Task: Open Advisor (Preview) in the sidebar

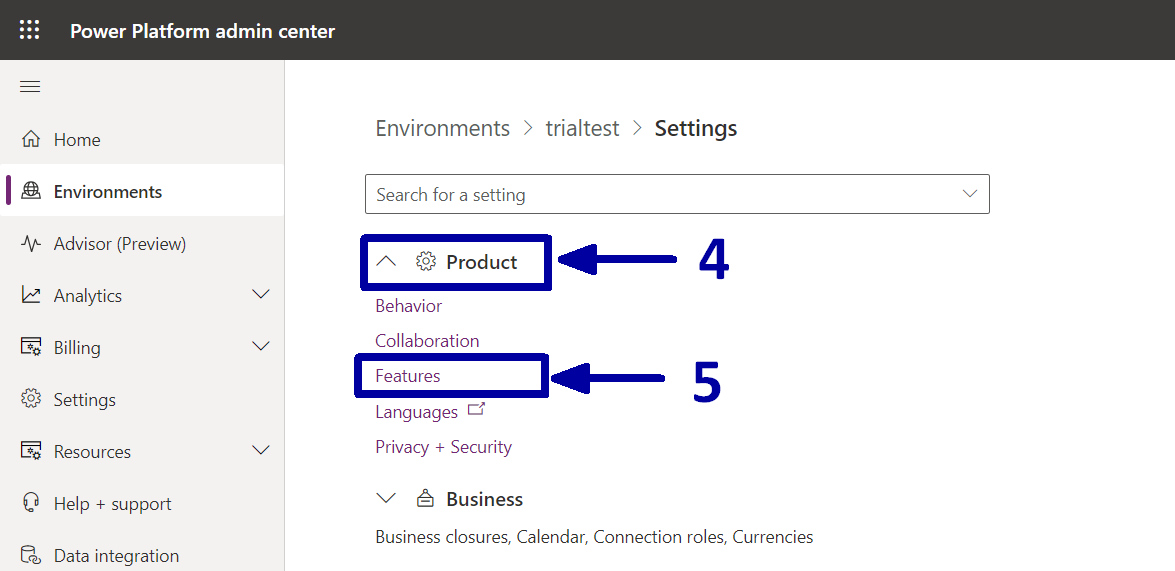Action: pos(142,244)
